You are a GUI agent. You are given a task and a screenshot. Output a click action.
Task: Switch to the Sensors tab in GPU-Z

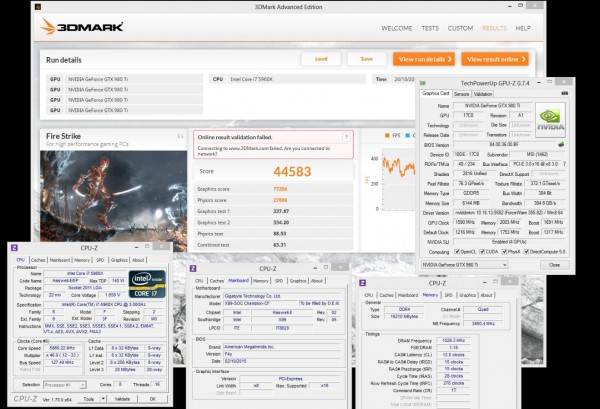click(461, 94)
